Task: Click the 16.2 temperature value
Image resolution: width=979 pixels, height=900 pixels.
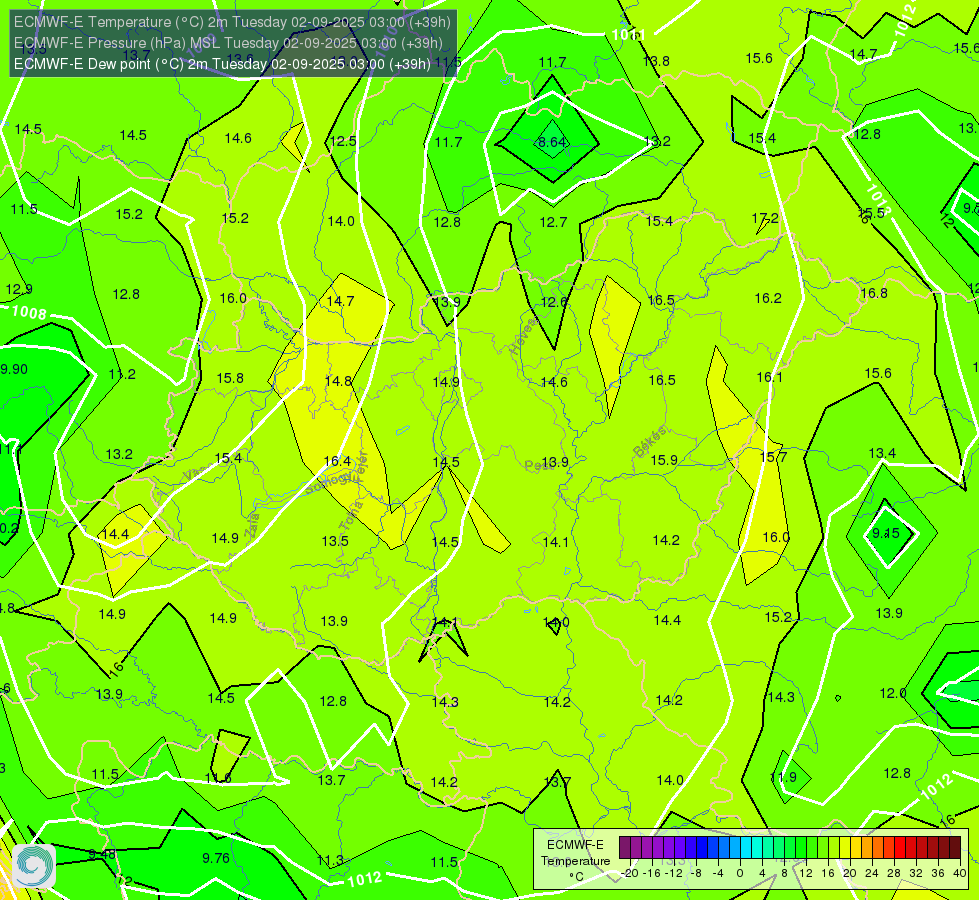Action: pyautogui.click(x=768, y=298)
